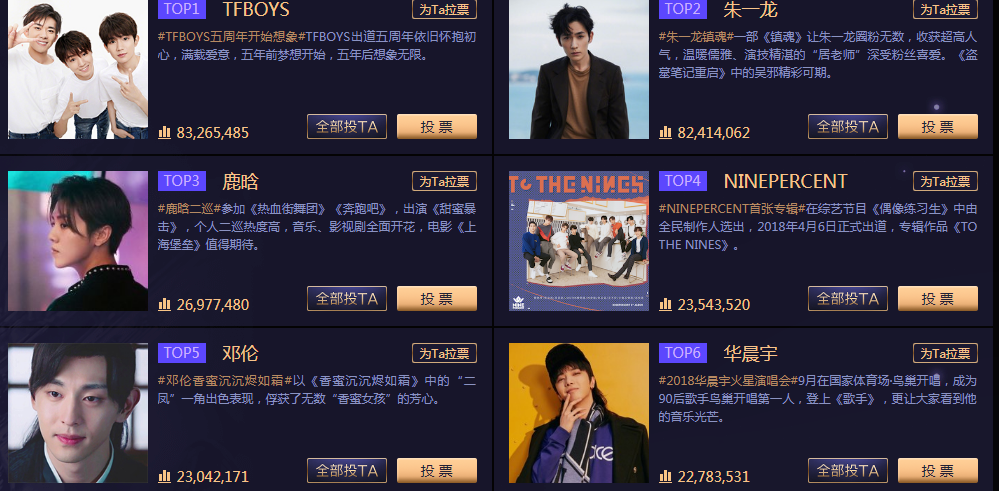Click bar chart icon beside 26,977,480

coord(164,304)
